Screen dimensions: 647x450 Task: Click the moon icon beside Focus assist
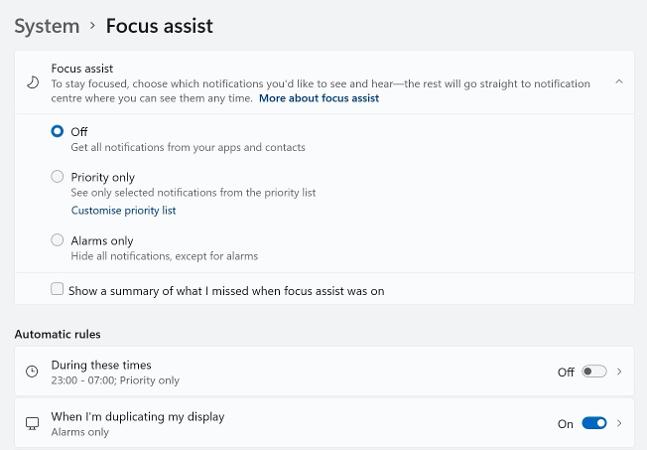point(33,82)
